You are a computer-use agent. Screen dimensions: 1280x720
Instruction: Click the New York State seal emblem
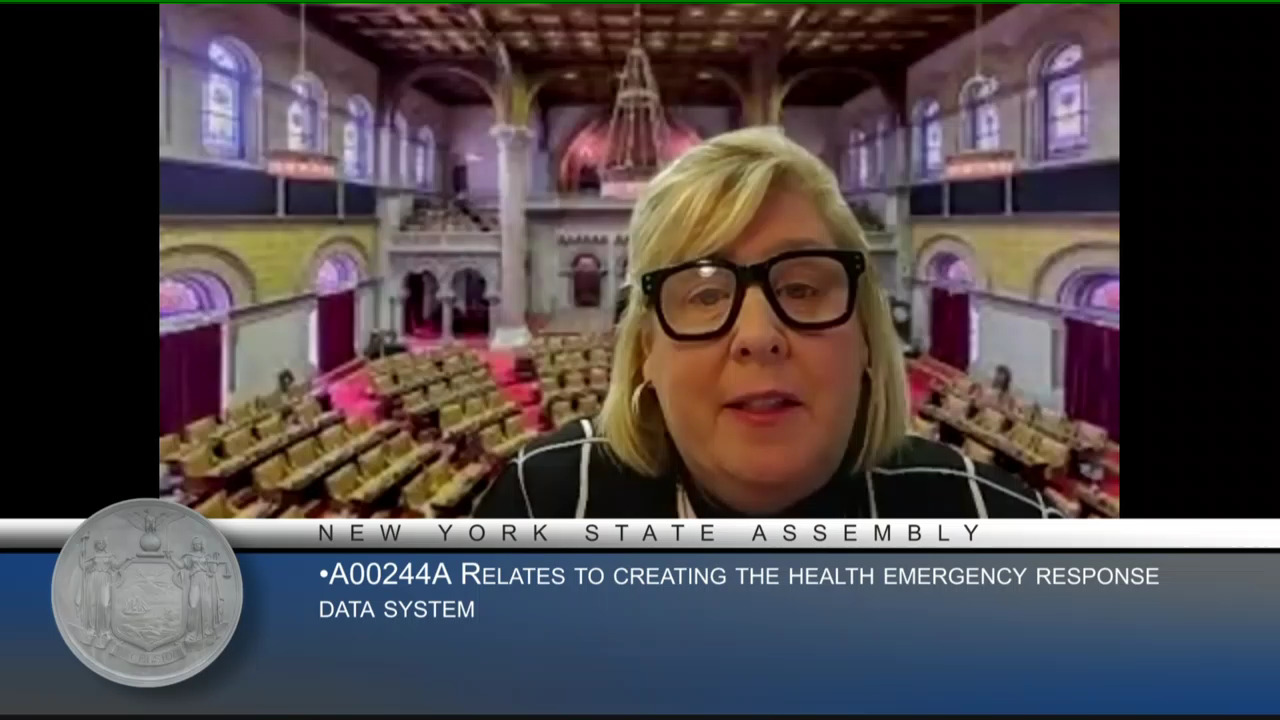click(147, 592)
